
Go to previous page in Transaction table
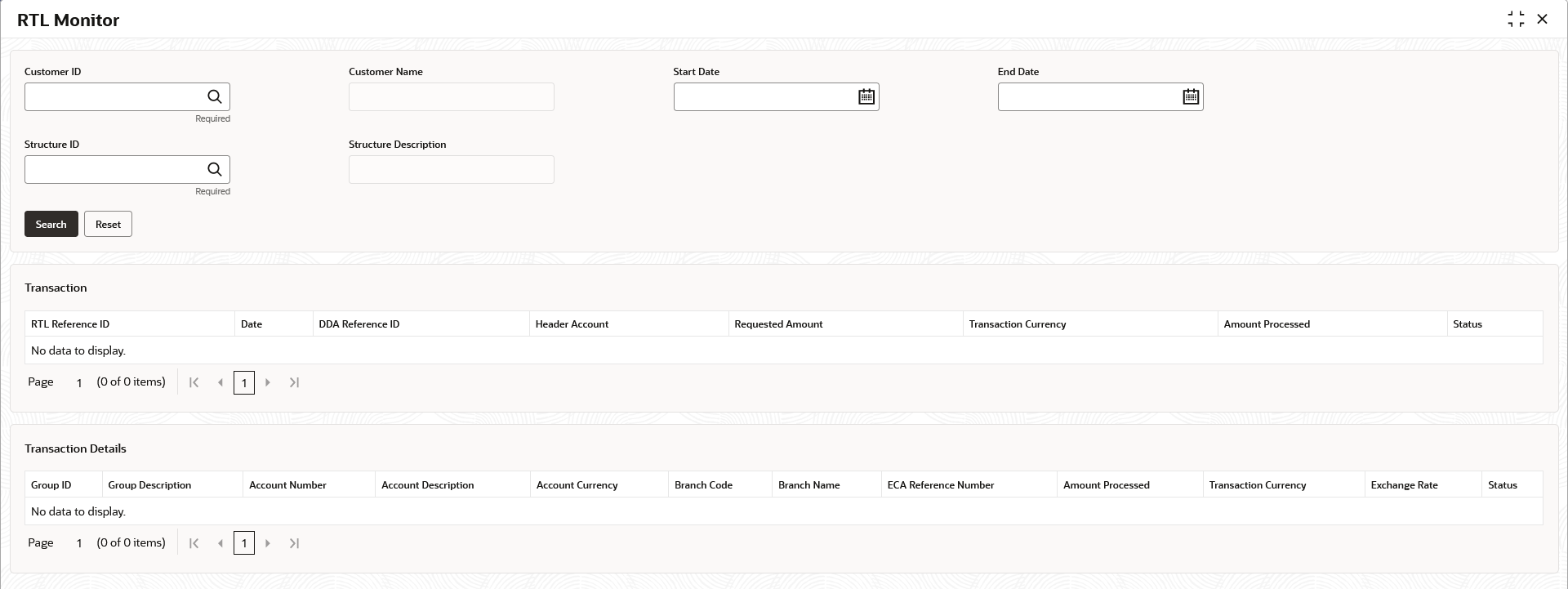point(220,382)
